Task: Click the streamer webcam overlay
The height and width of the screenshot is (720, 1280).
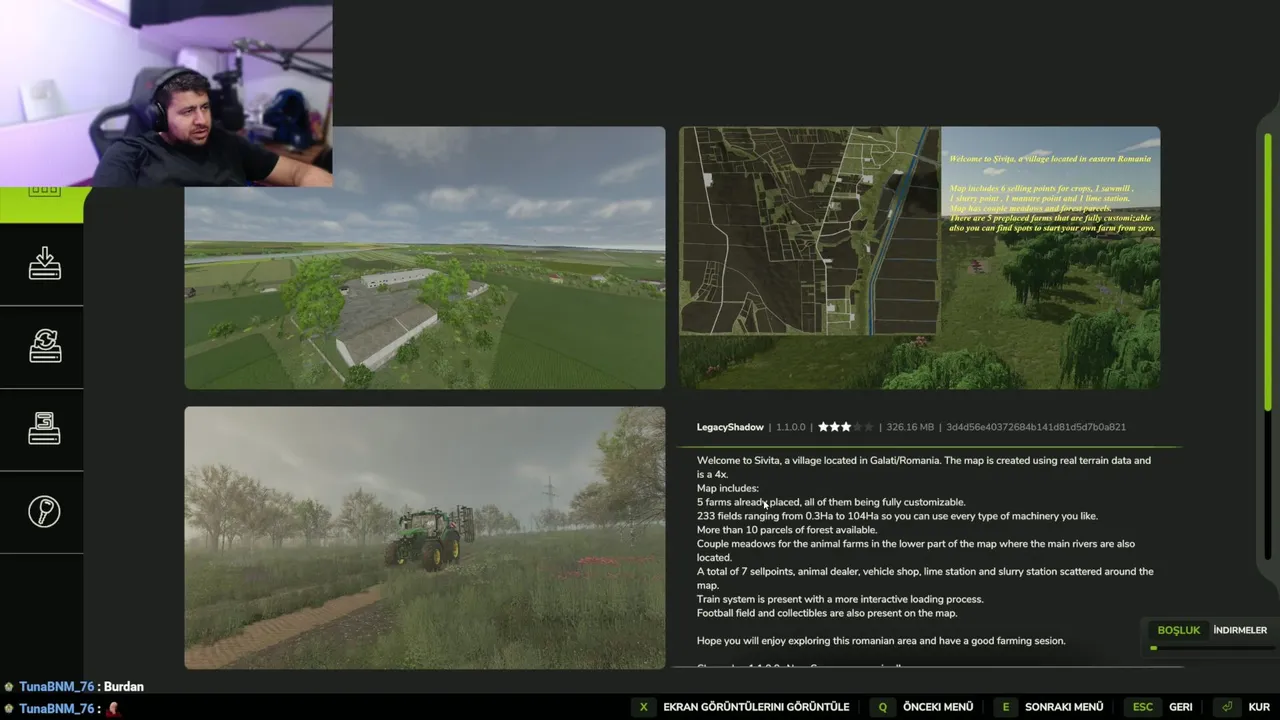Action: (x=166, y=93)
